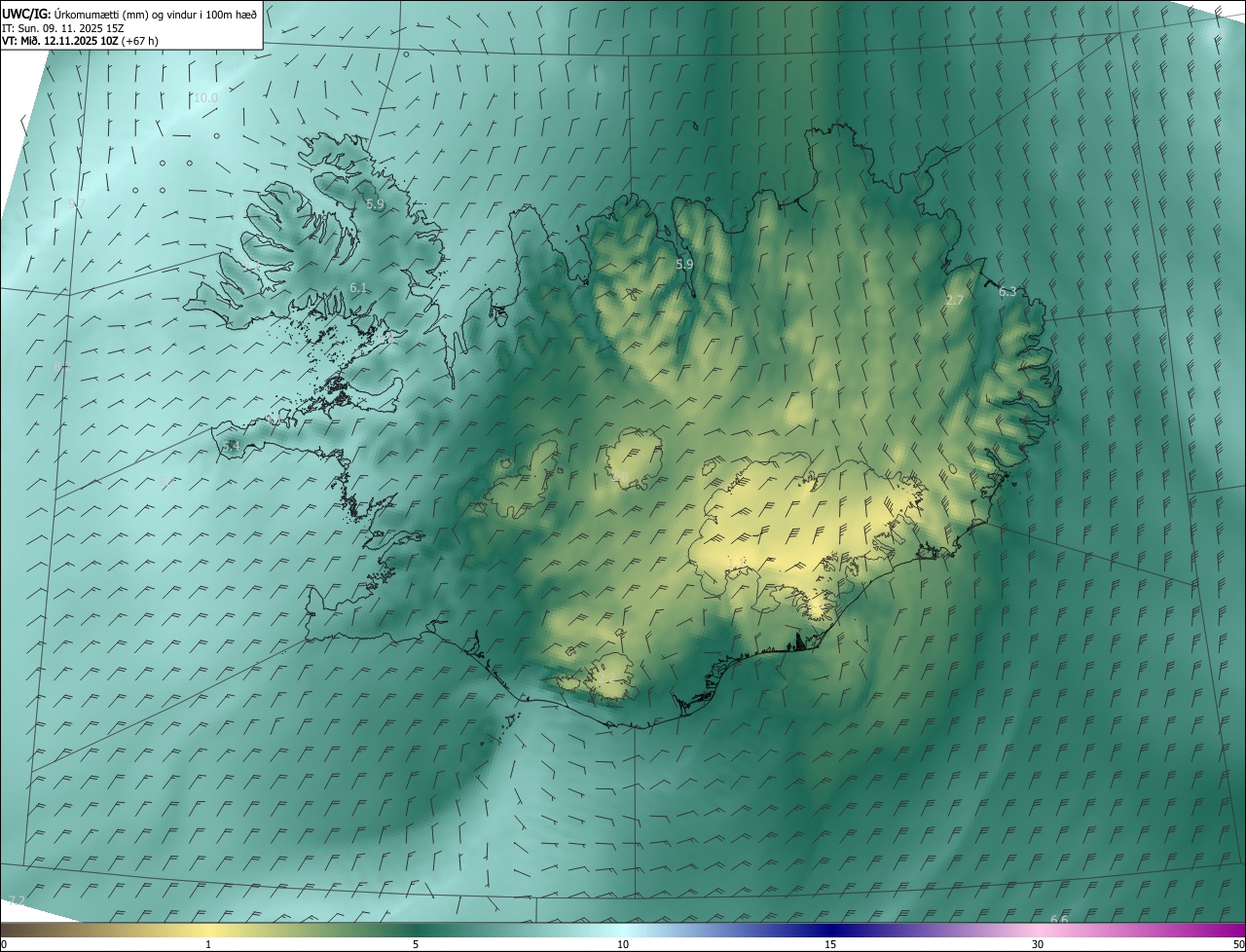Click the 'VT: Mið. 12.11.2025 10Z (+67 h)' line
This screenshot has height=952, width=1246.
[80, 41]
